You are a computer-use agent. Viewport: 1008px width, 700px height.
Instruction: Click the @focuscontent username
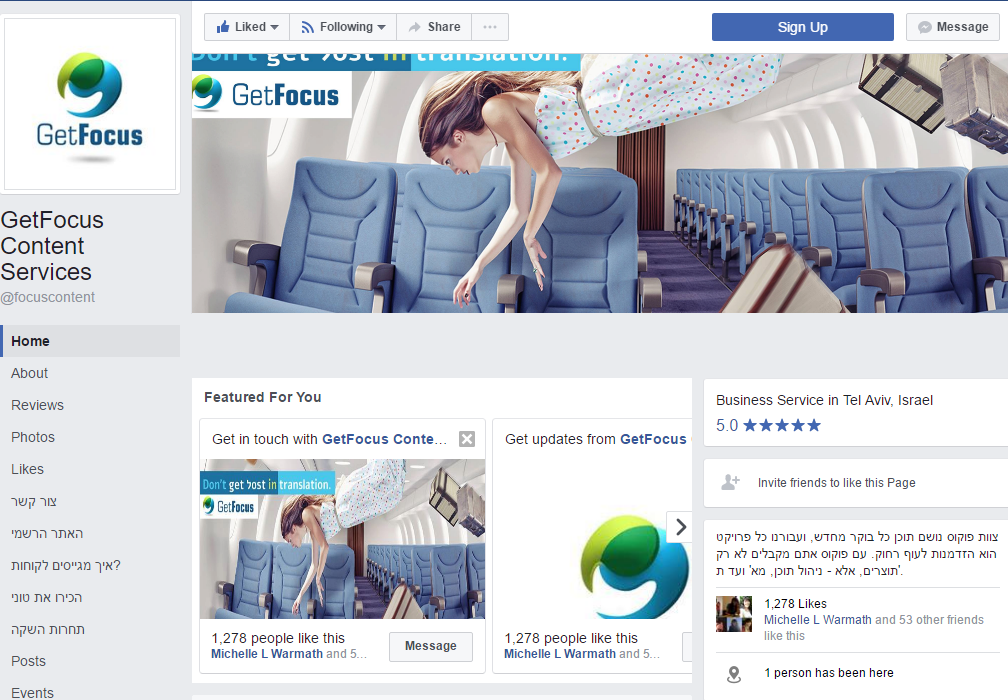tap(48, 297)
